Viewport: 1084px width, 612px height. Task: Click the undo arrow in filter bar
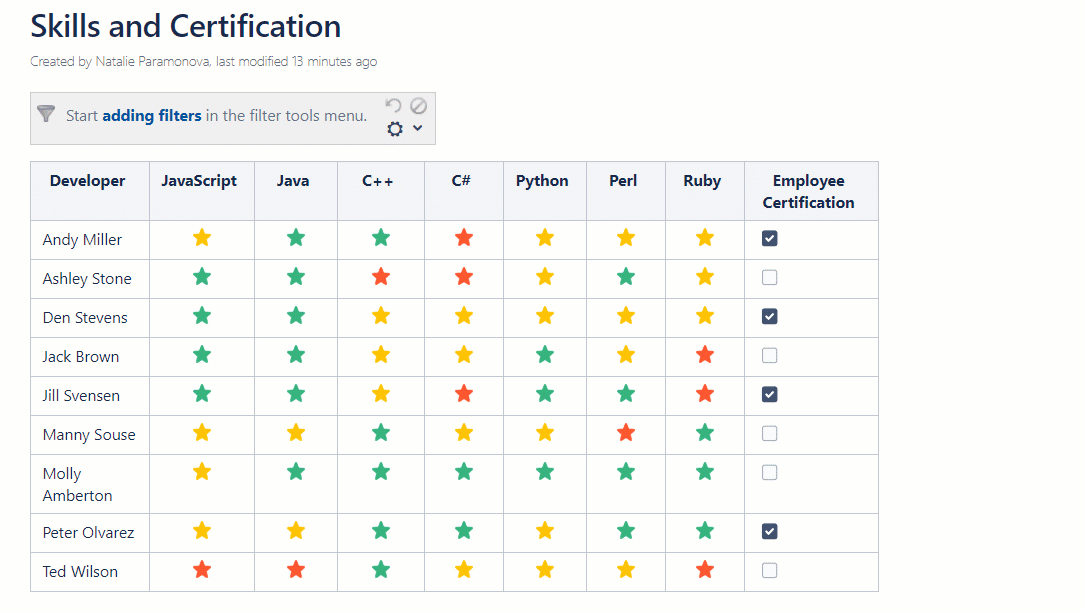tap(394, 105)
